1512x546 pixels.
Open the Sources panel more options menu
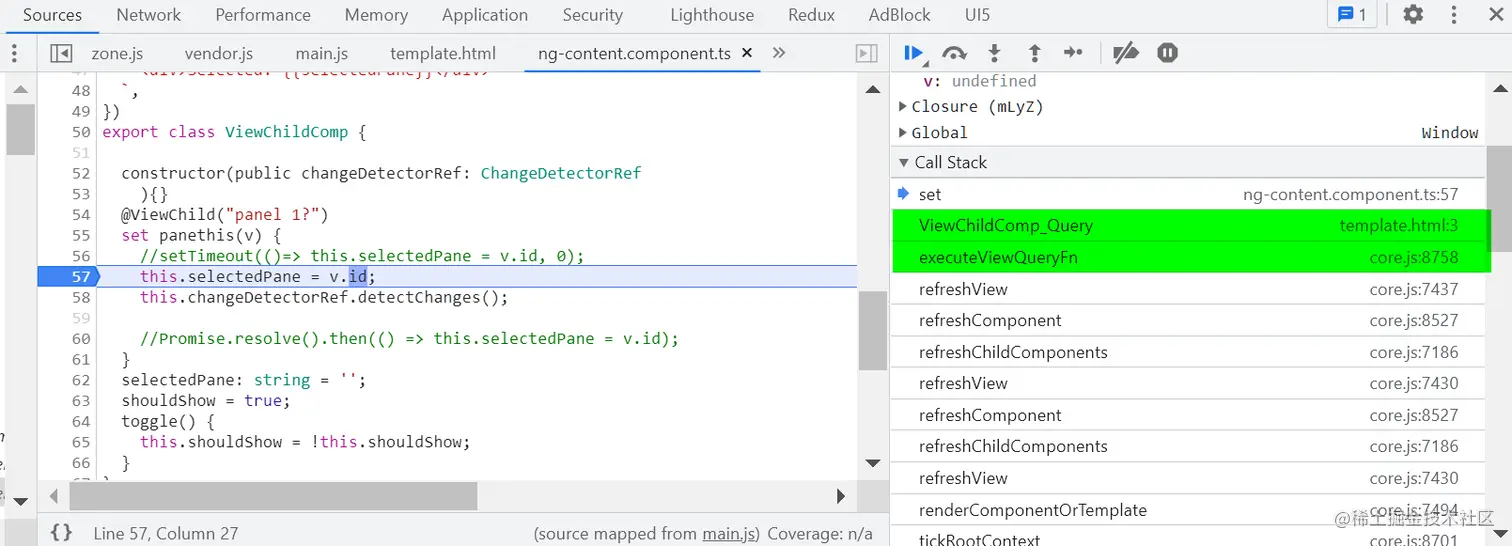tap(14, 54)
